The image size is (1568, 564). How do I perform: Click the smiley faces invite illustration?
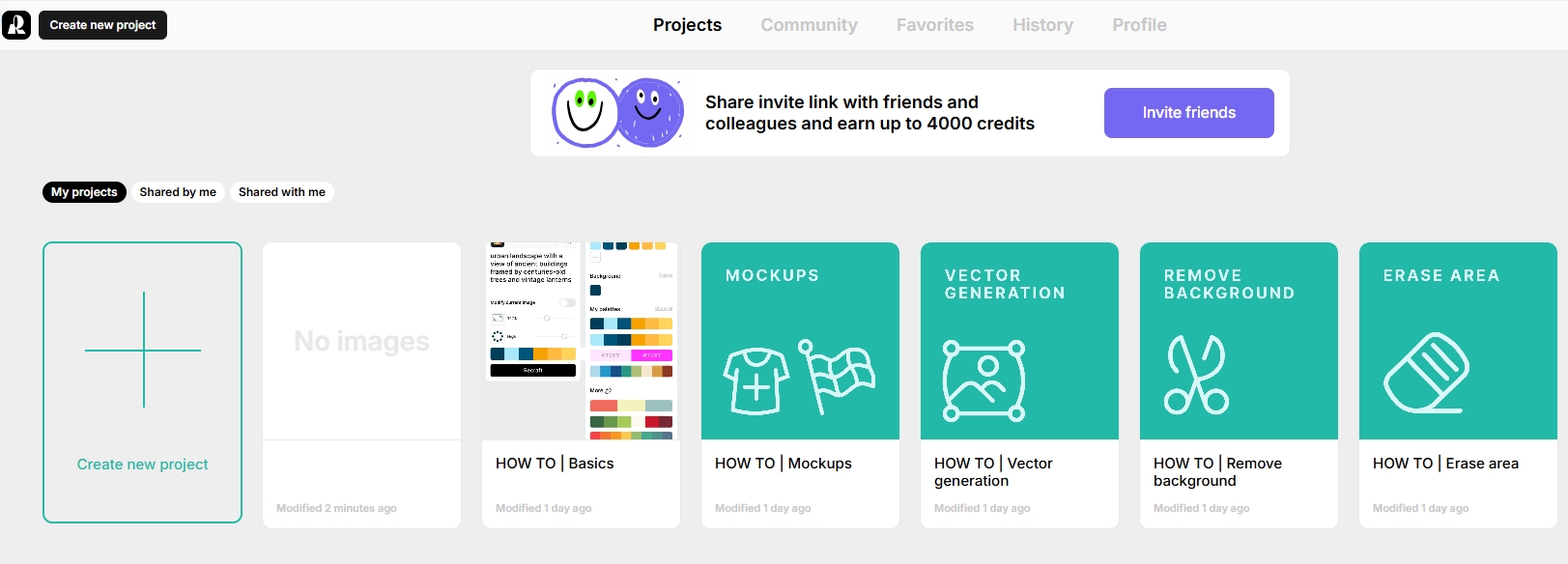[617, 113]
